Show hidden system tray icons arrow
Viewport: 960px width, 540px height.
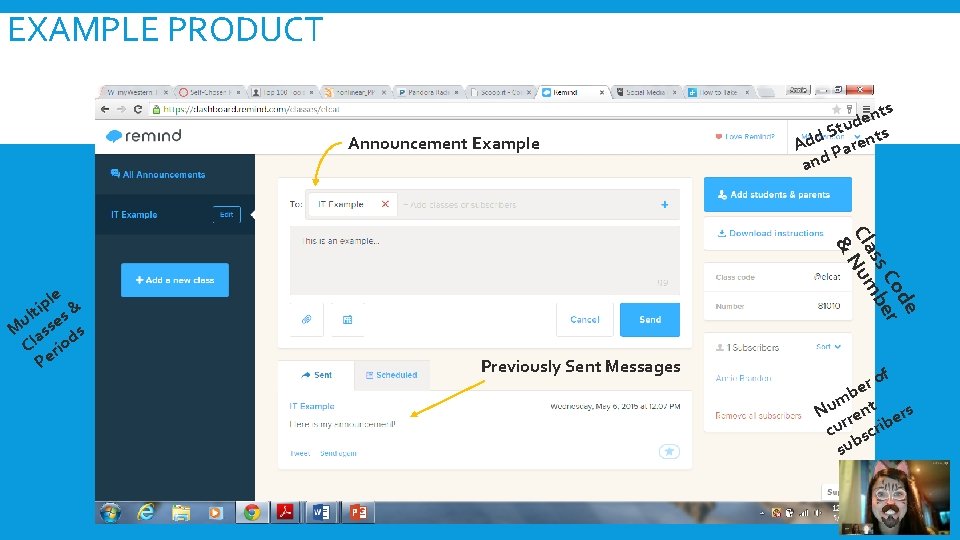coord(762,513)
